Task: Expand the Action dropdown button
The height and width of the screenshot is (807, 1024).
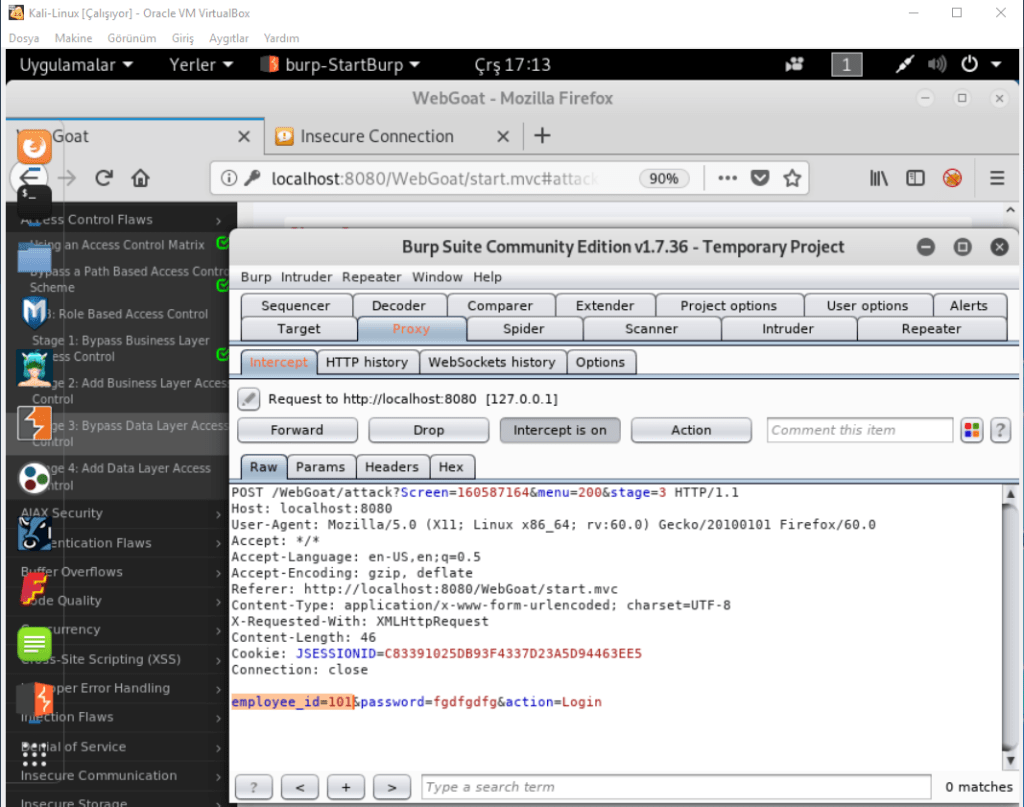Action: click(x=691, y=430)
